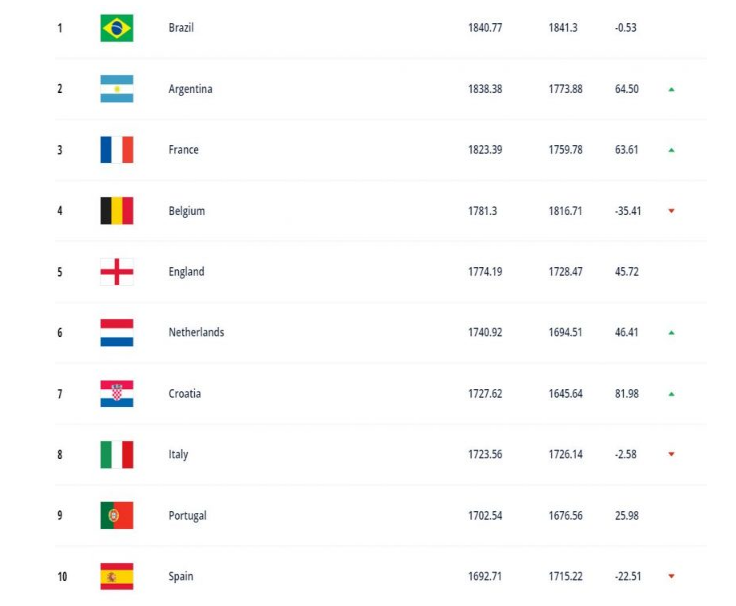
Task: Click the England flag icon
Action: (x=117, y=272)
